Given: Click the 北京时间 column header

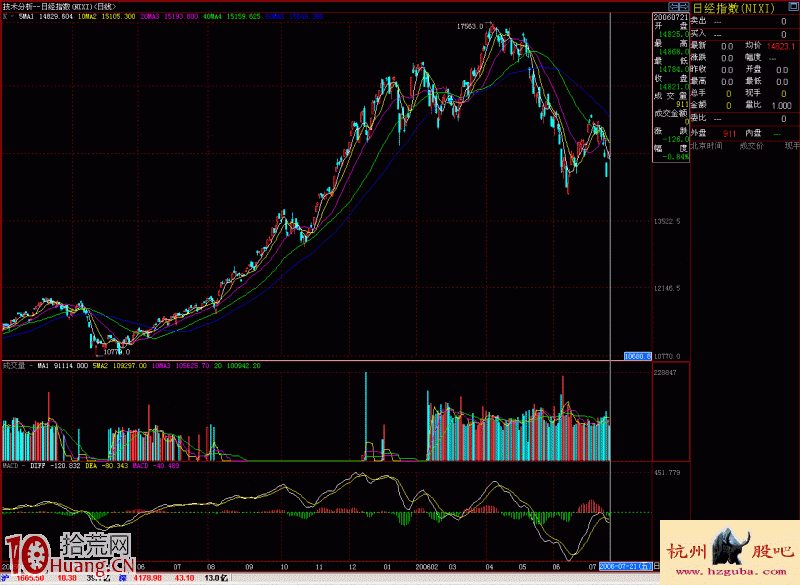Looking at the screenshot, I should tap(707, 146).
